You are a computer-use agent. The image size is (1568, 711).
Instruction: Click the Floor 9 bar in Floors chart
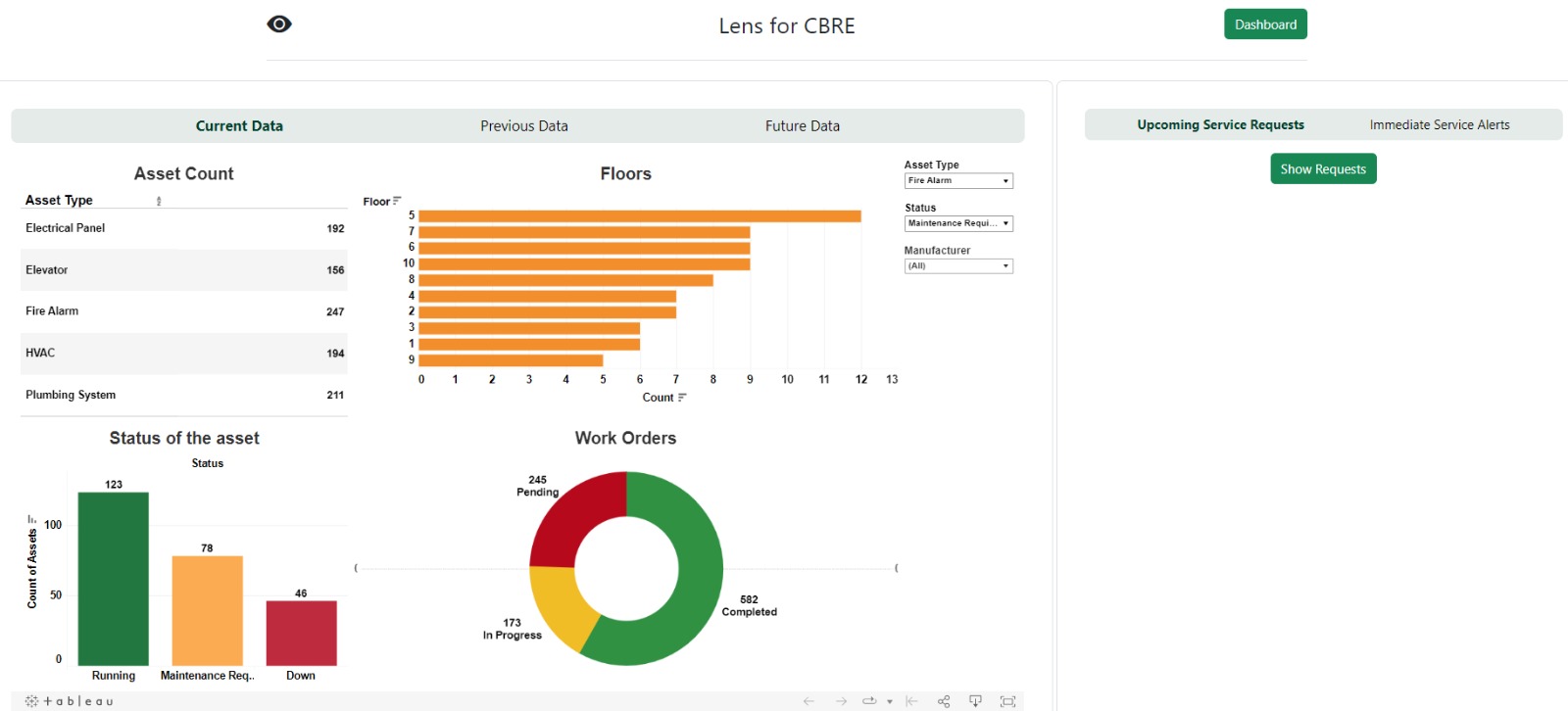click(x=511, y=360)
